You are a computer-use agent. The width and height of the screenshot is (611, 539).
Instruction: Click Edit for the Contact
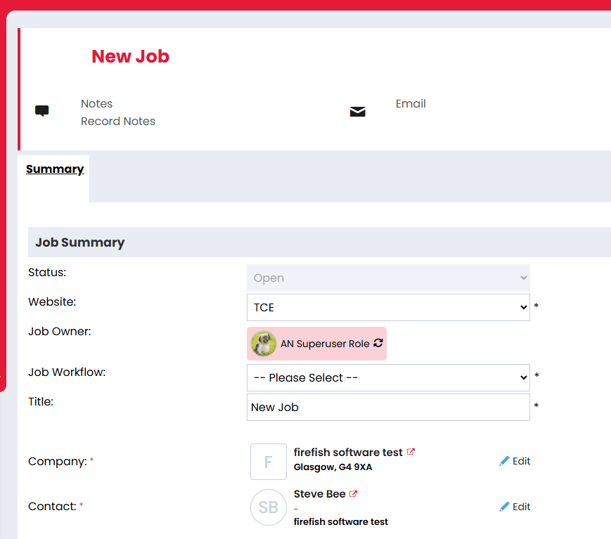[x=521, y=507]
